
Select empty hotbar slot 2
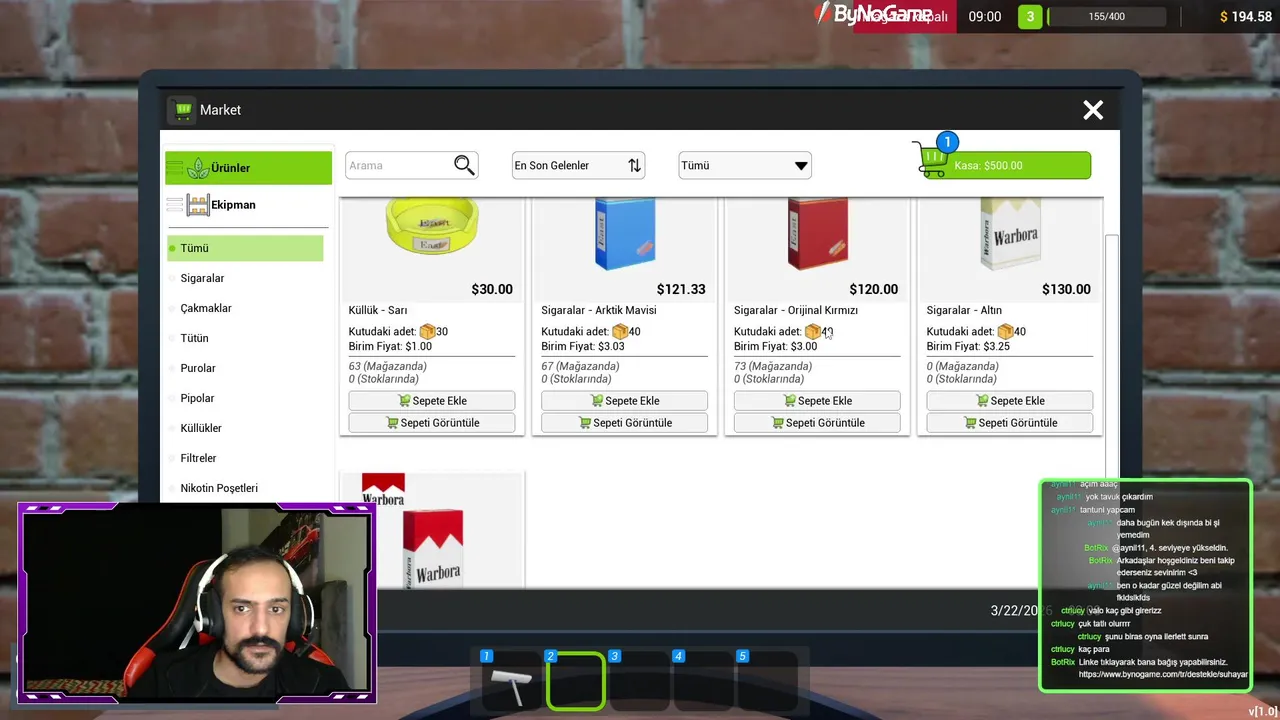[575, 682]
